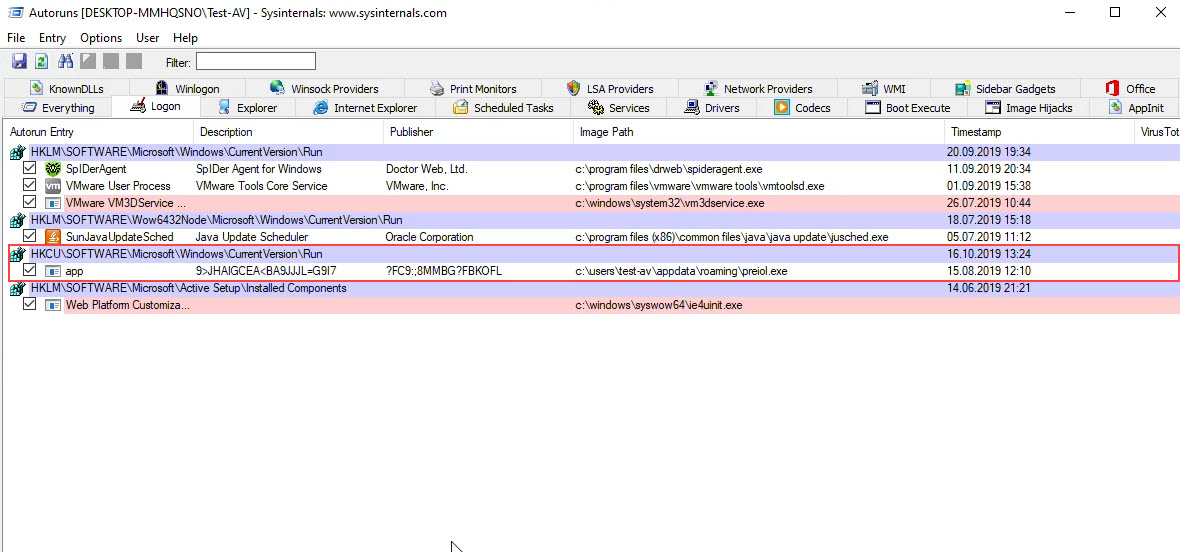Click the VMware User Process icon

(x=54, y=186)
